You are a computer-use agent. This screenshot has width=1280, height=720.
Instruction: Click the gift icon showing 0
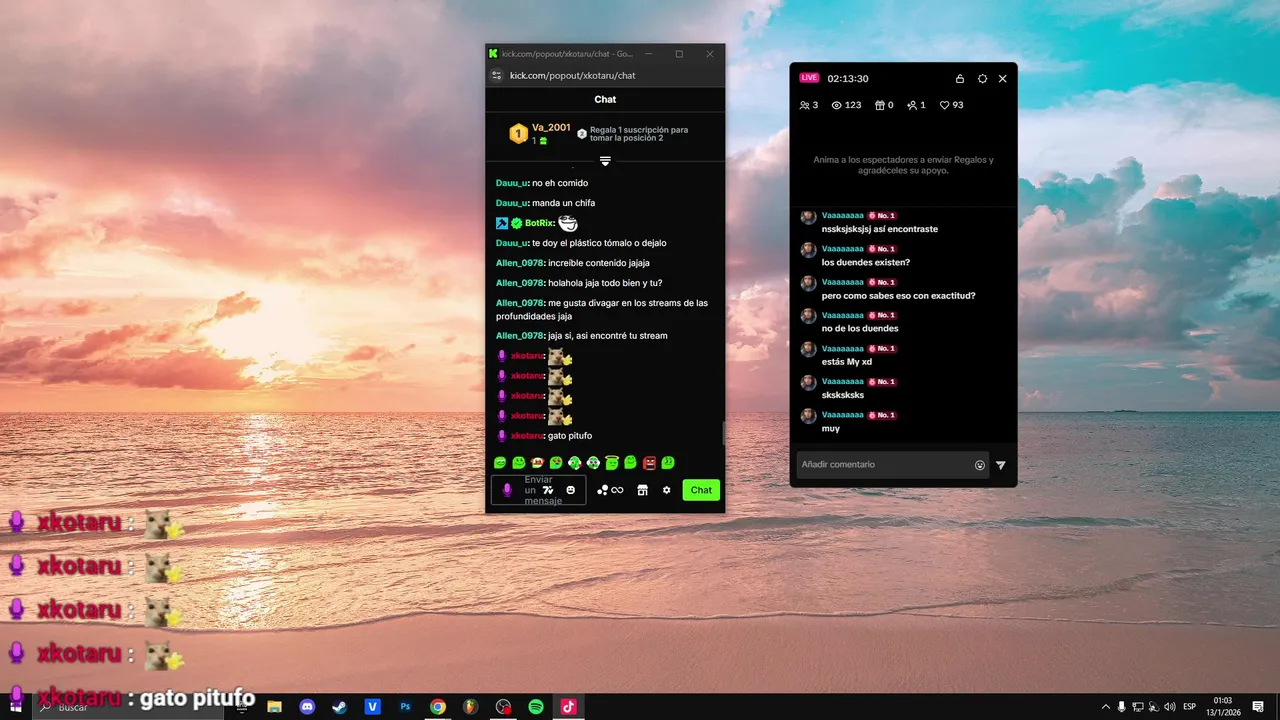[880, 105]
